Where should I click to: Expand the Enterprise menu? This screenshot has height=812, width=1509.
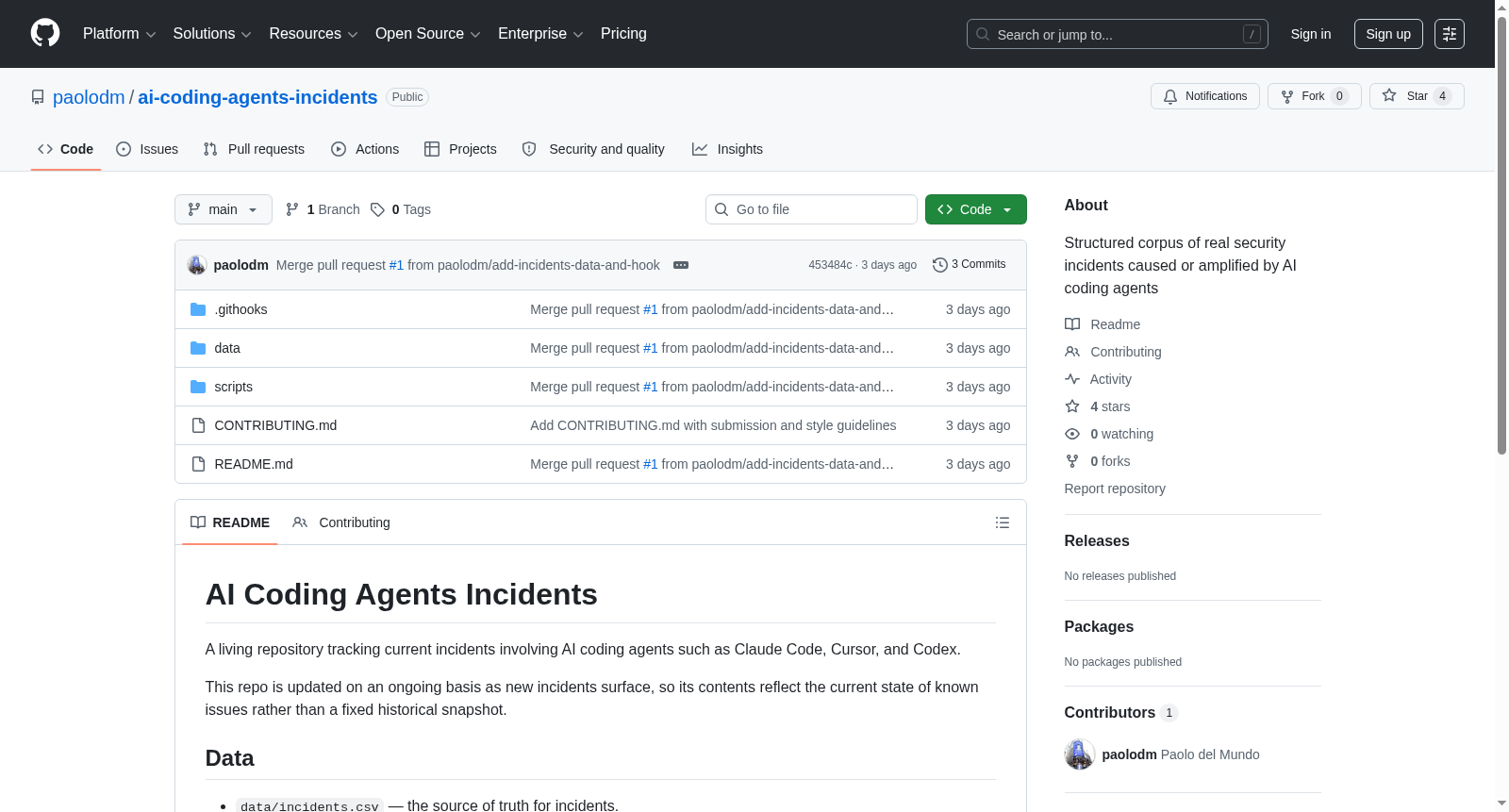pos(540,34)
